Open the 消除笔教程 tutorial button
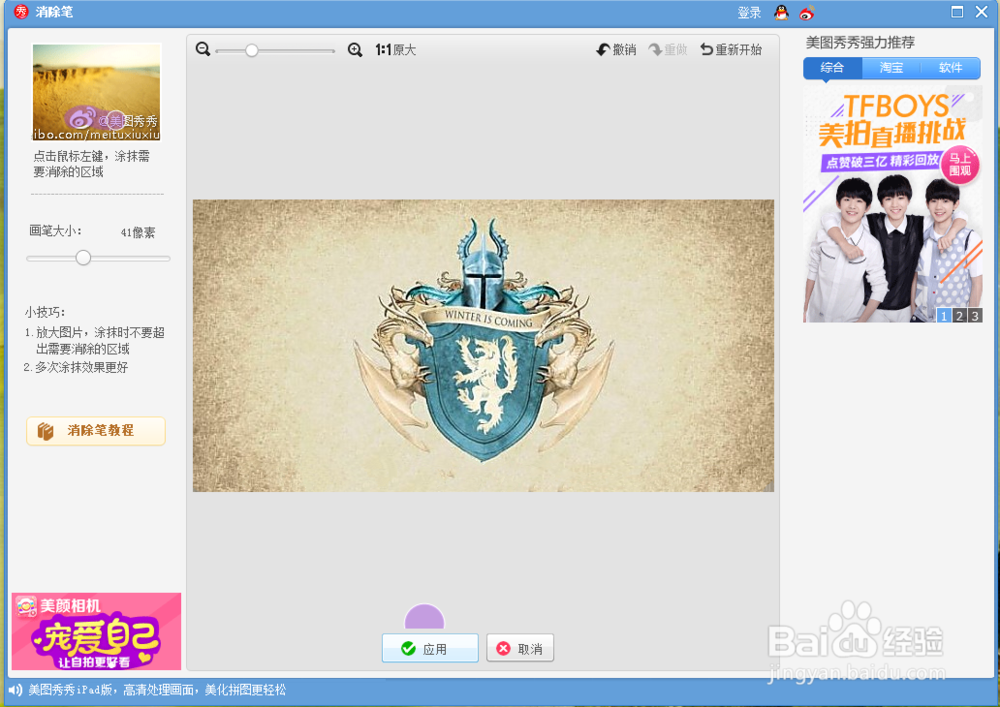 (96, 431)
